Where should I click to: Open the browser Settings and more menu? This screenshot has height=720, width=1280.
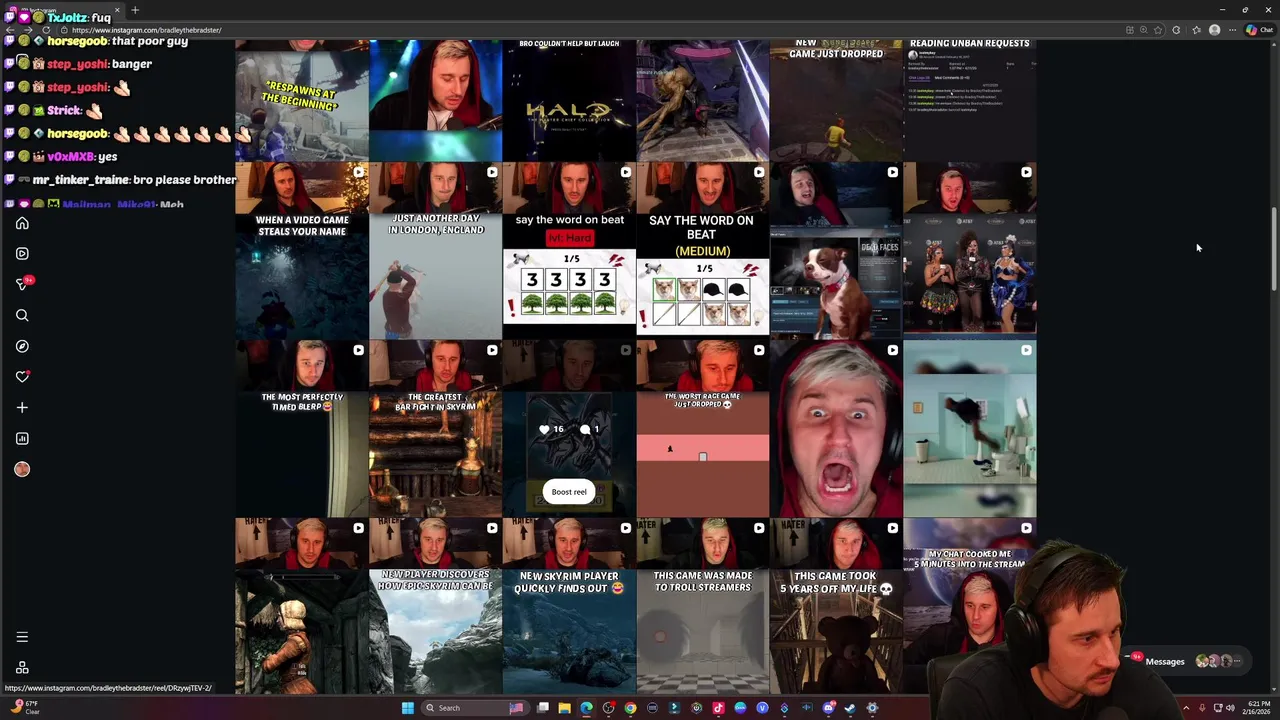click(1232, 30)
